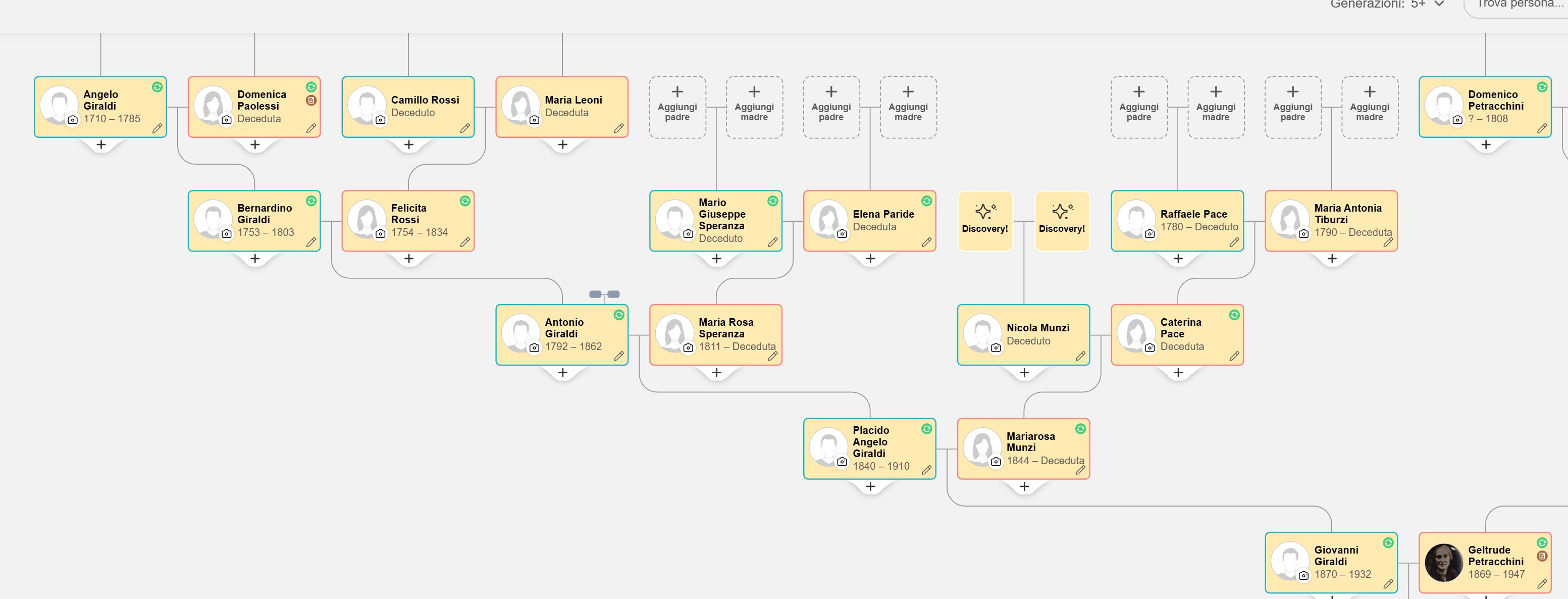1568x599 pixels.
Task: Edit Maria Antonia Tiburzi via pencil icon
Action: [1388, 241]
